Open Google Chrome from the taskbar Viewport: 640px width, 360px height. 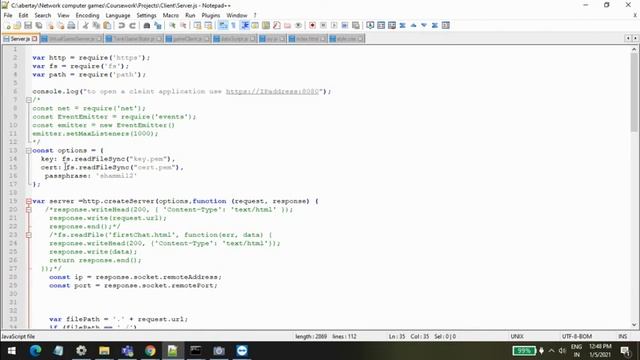(x=150, y=351)
